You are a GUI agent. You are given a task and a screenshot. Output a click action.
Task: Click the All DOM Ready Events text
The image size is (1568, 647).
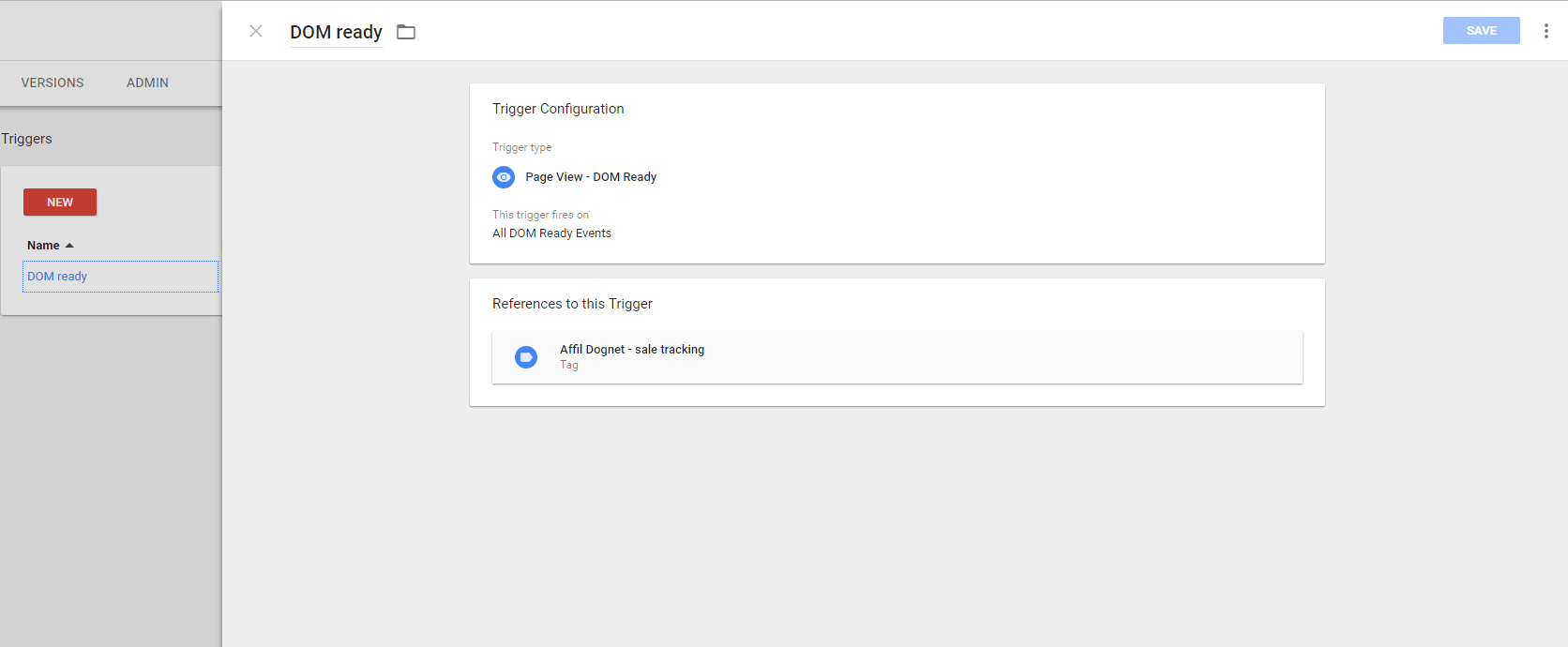click(x=551, y=233)
